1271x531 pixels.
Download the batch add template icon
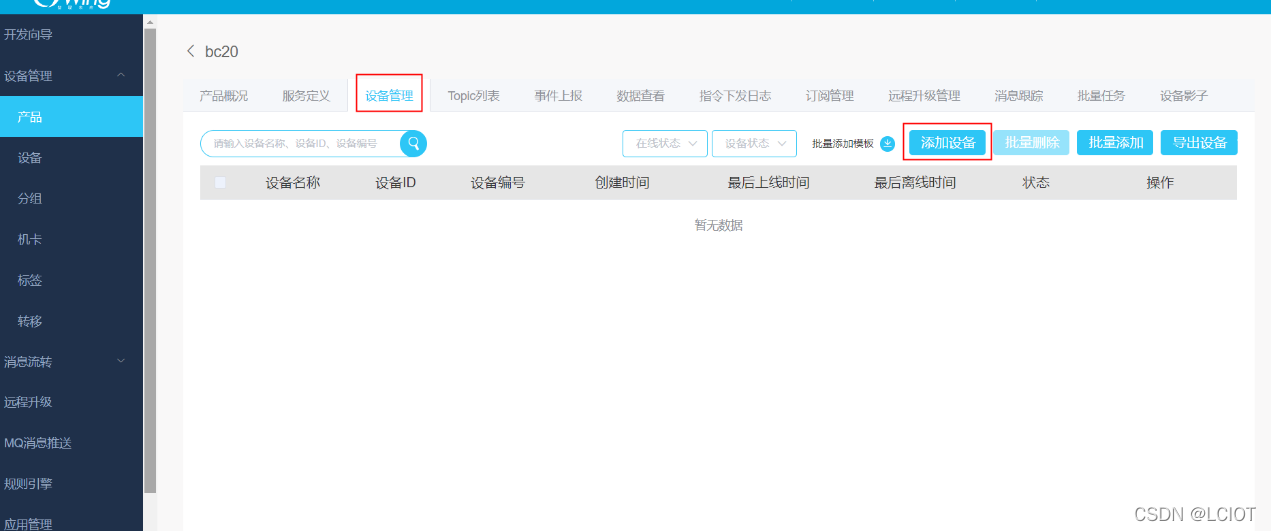(887, 144)
